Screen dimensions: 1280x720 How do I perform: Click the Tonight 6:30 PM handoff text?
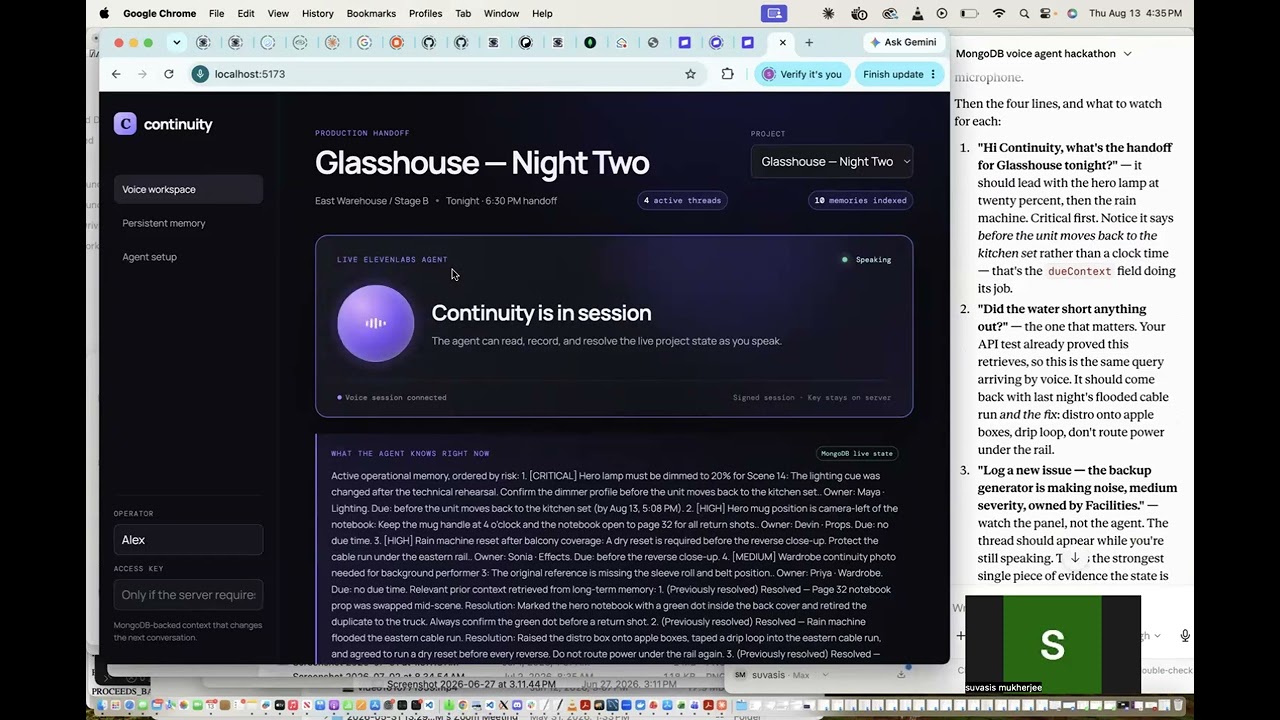point(501,201)
